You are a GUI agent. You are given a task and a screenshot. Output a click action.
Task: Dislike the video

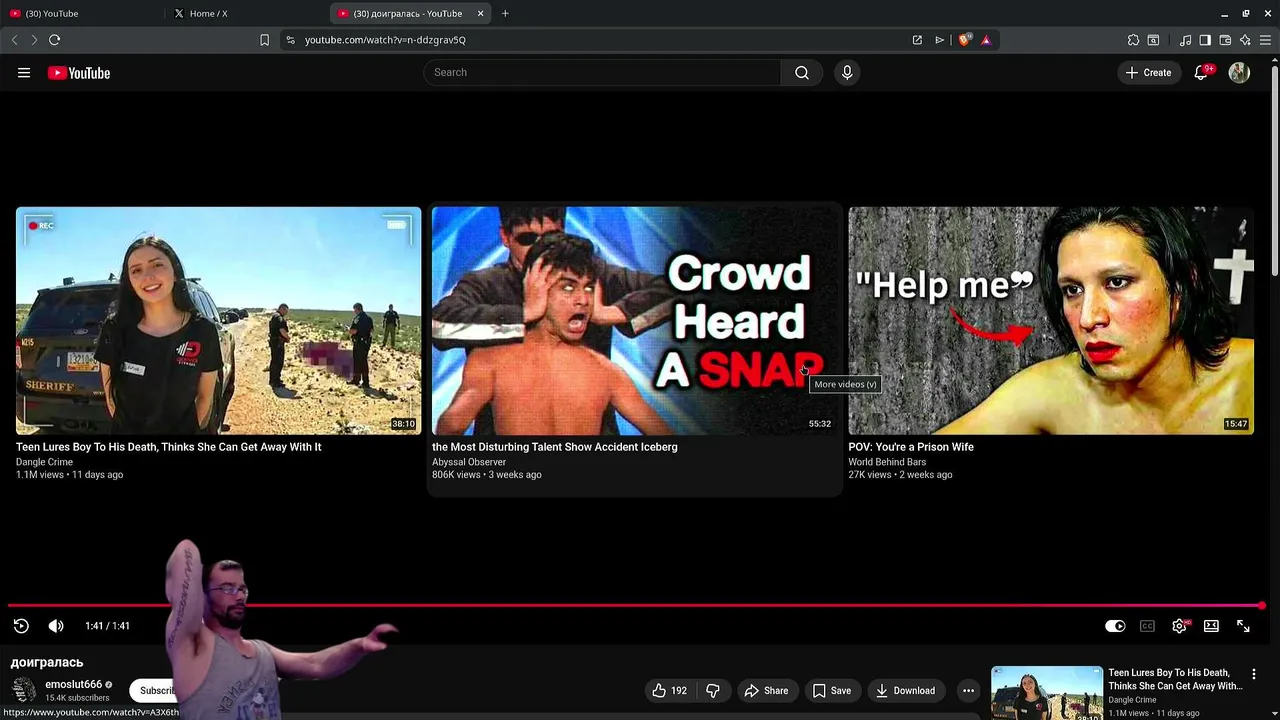point(713,691)
